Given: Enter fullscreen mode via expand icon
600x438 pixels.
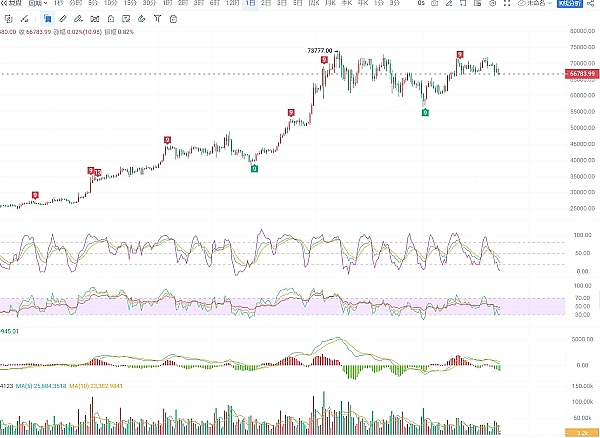Looking at the screenshot, I should pos(507,3).
